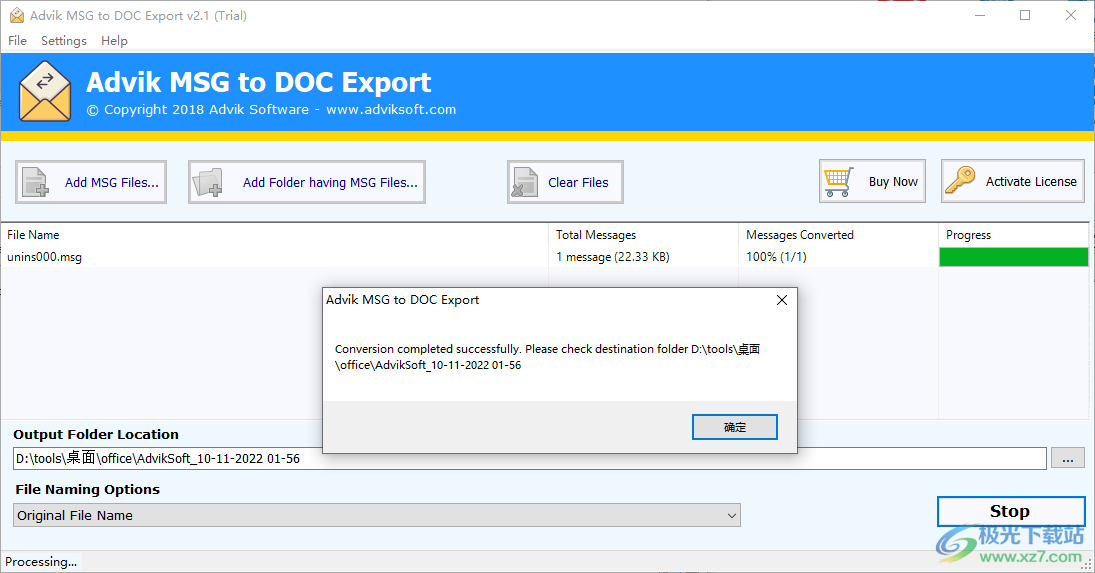This screenshot has width=1095, height=573.
Task: Minimize the Advik application window
Action: (980, 15)
